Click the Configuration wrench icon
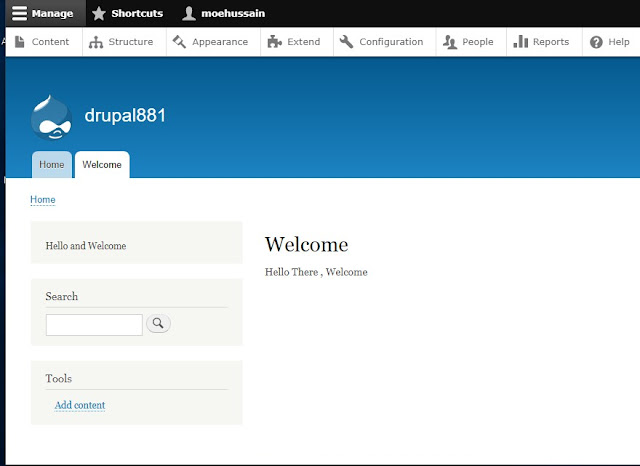Image resolution: width=640 pixels, height=466 pixels. [346, 42]
